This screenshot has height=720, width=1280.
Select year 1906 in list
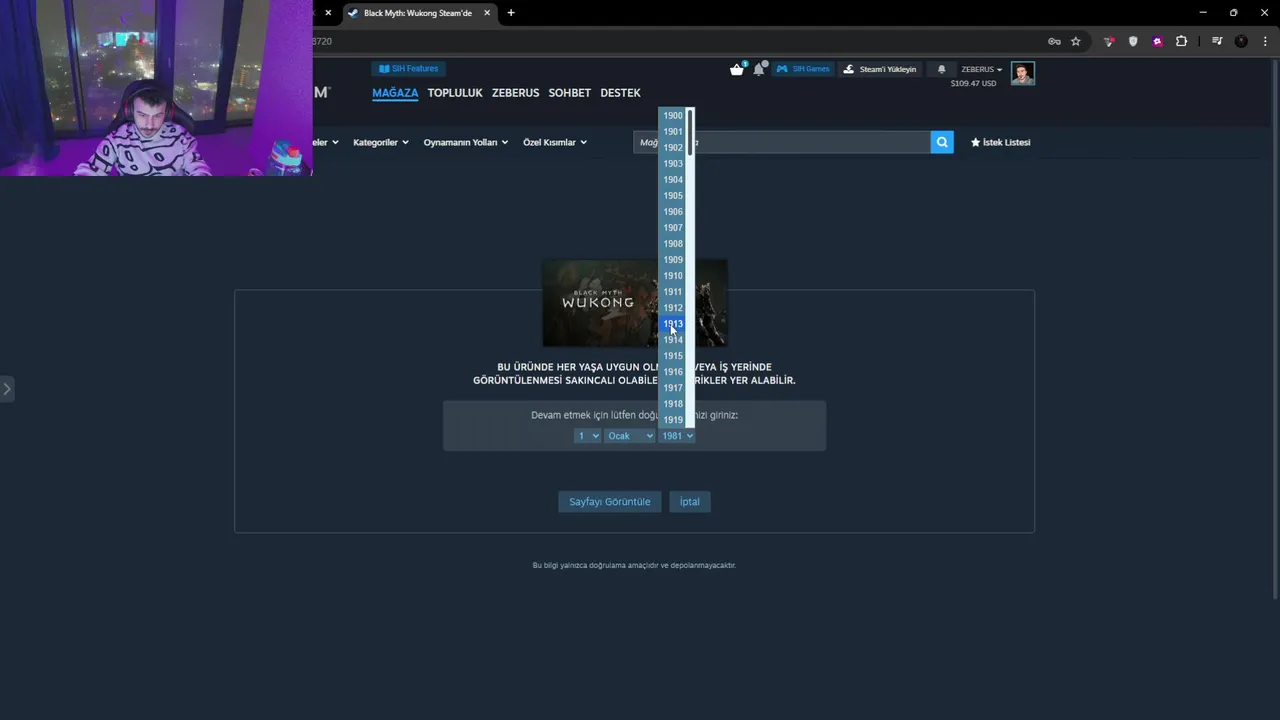click(673, 212)
